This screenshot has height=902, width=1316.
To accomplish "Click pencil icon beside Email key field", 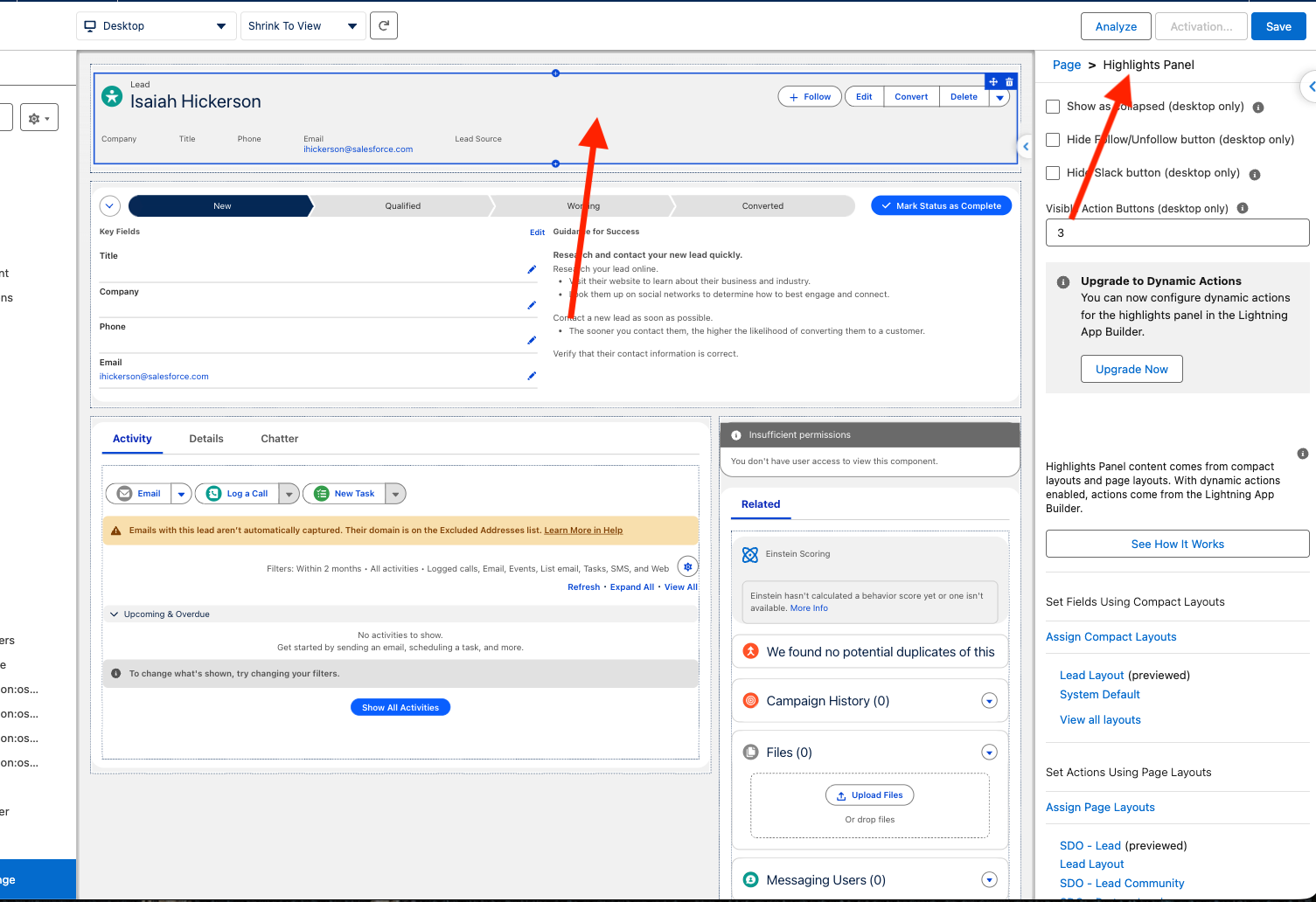I will tap(532, 376).
